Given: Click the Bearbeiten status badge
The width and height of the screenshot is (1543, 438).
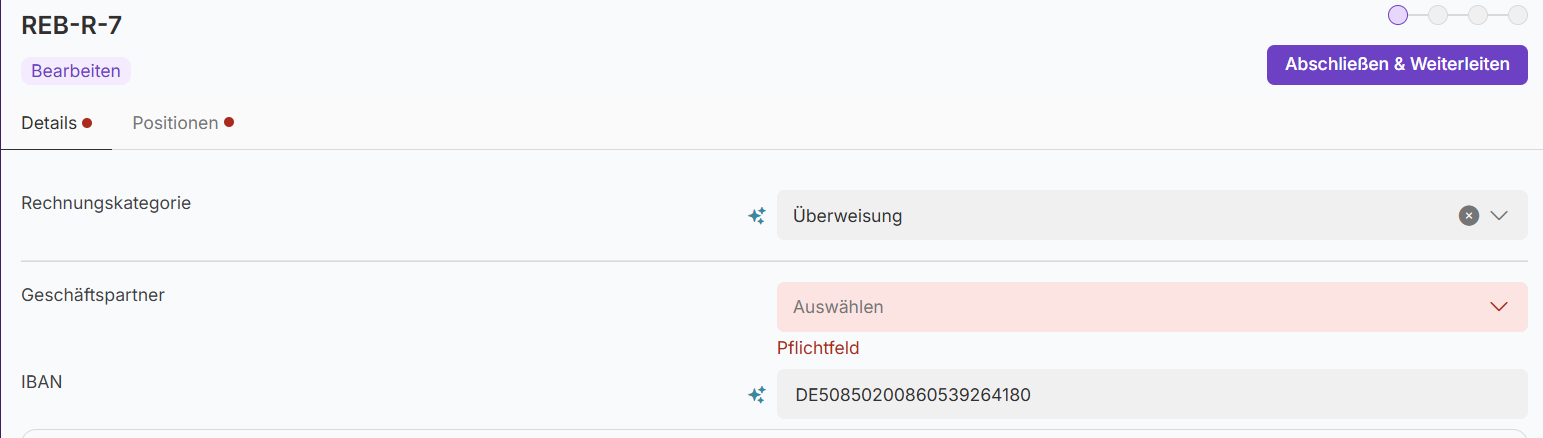Looking at the screenshot, I should click(x=76, y=71).
